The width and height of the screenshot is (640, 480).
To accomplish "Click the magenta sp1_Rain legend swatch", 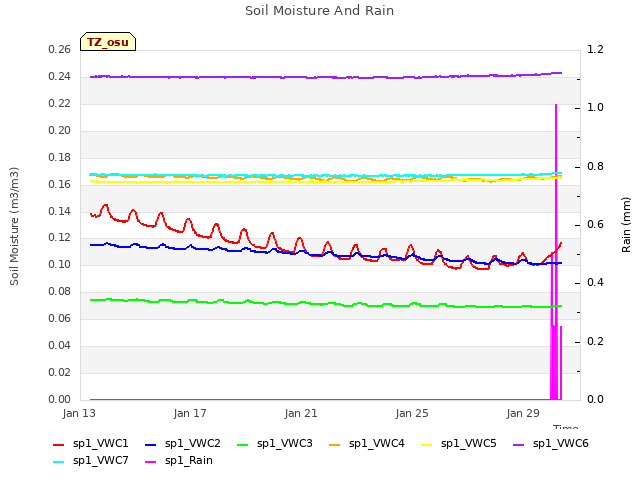I will point(151,462).
